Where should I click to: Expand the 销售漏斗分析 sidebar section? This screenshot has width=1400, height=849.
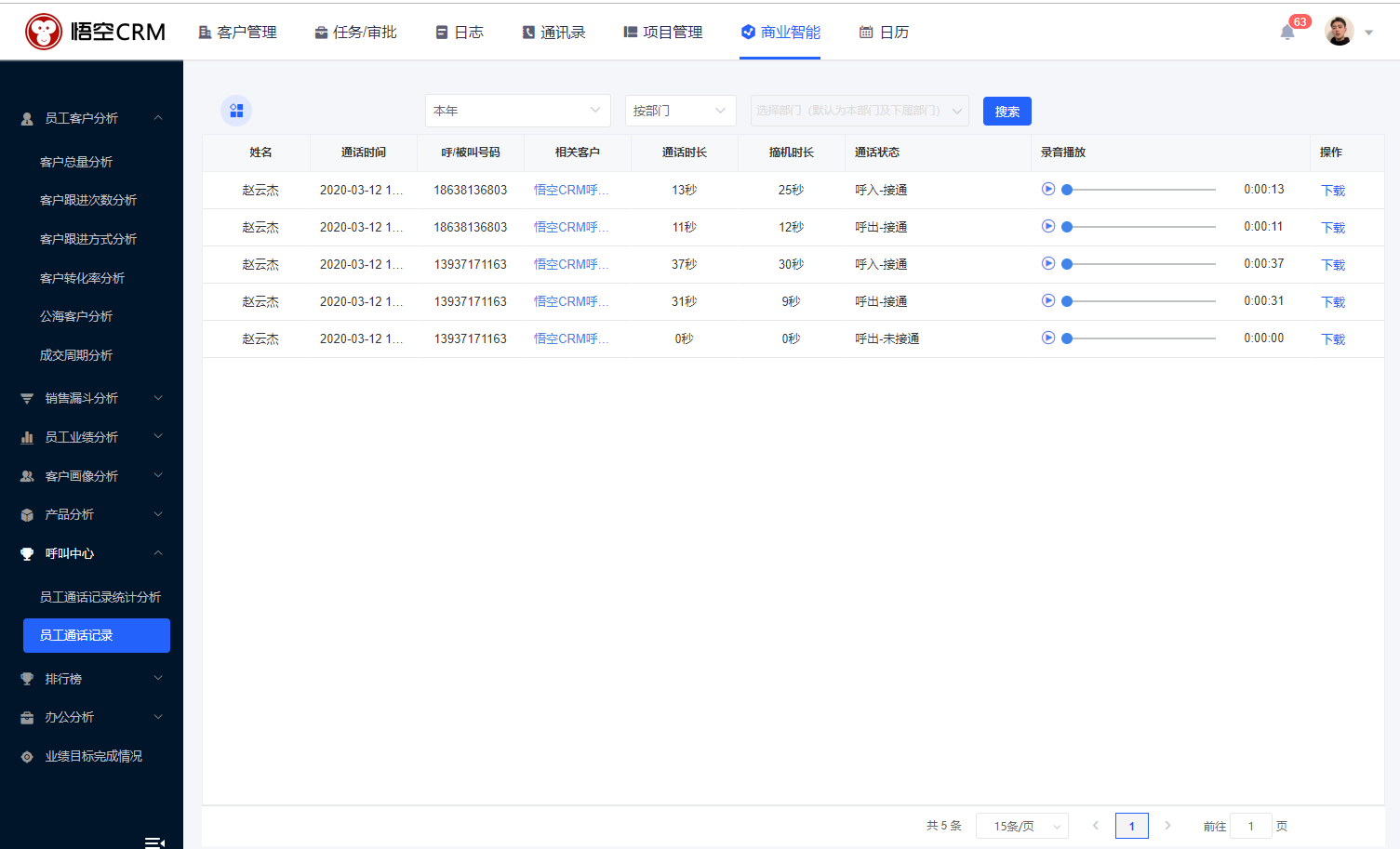click(91, 398)
